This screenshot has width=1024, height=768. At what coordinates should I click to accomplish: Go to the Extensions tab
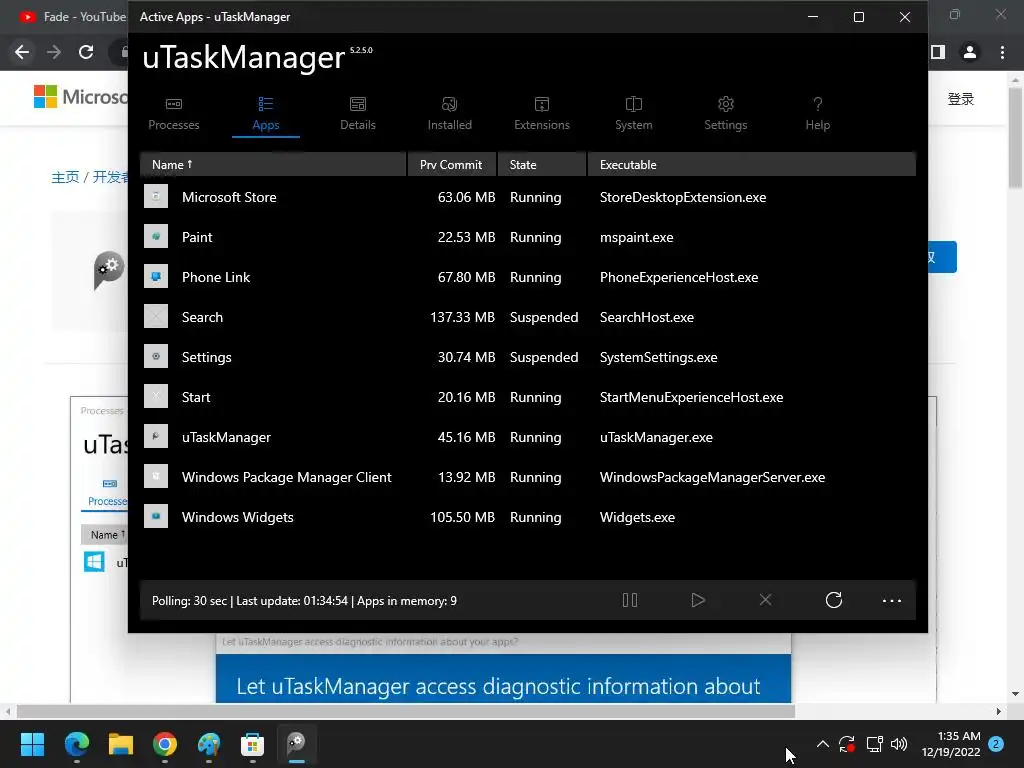click(541, 114)
